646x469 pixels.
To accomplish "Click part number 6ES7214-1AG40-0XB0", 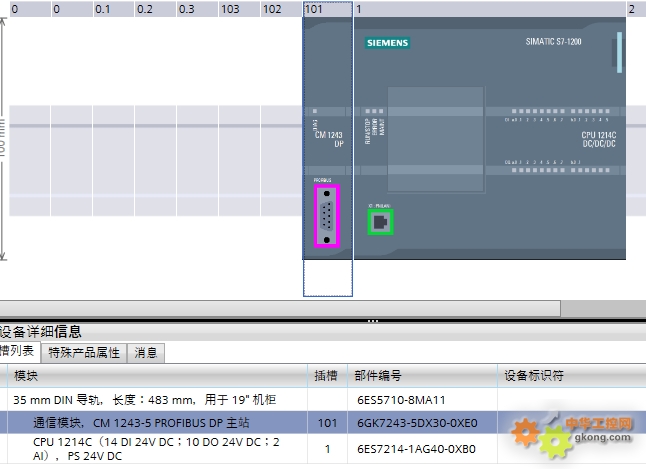I will (416, 449).
